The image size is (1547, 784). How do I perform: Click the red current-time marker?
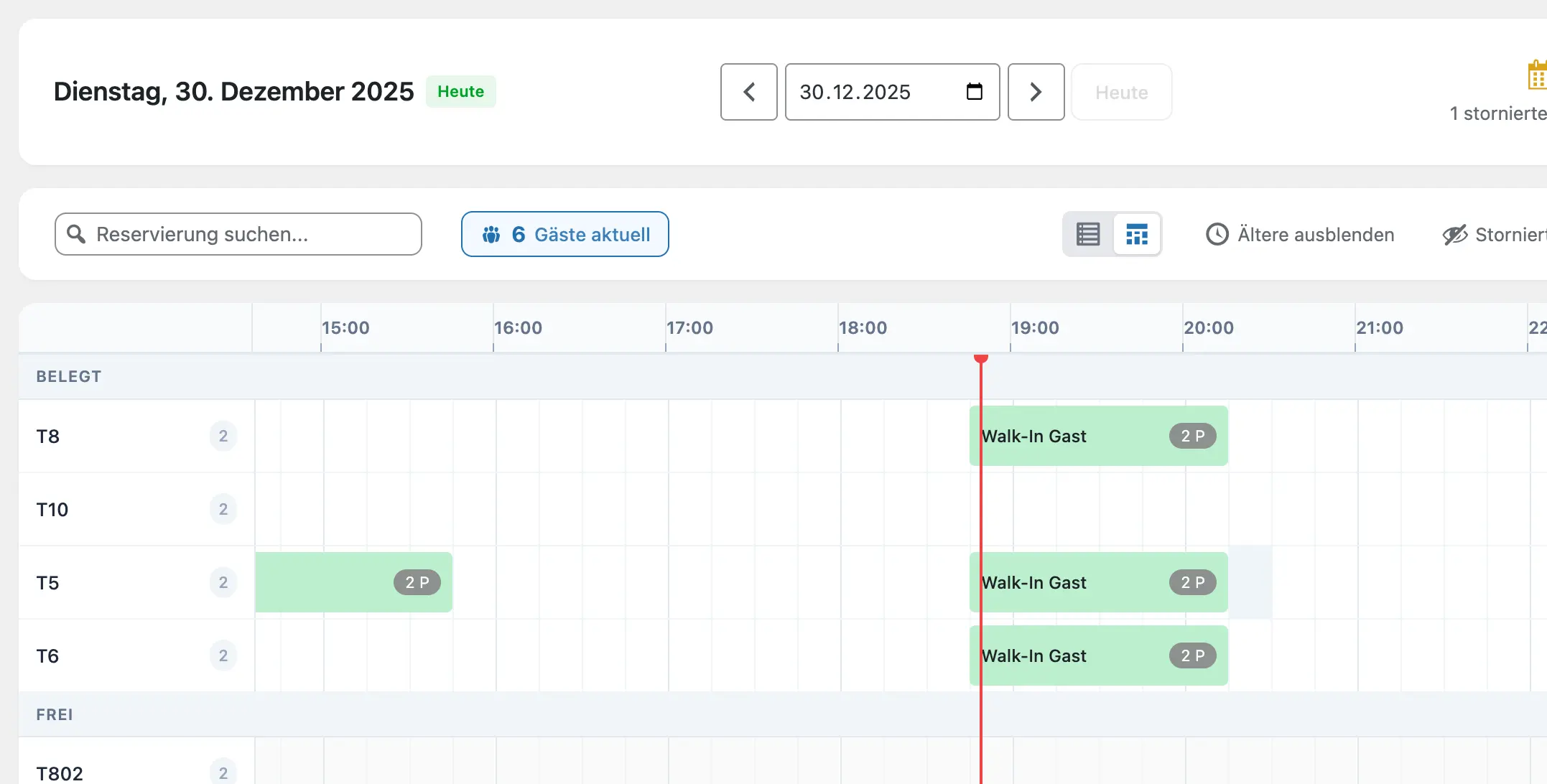tap(981, 358)
